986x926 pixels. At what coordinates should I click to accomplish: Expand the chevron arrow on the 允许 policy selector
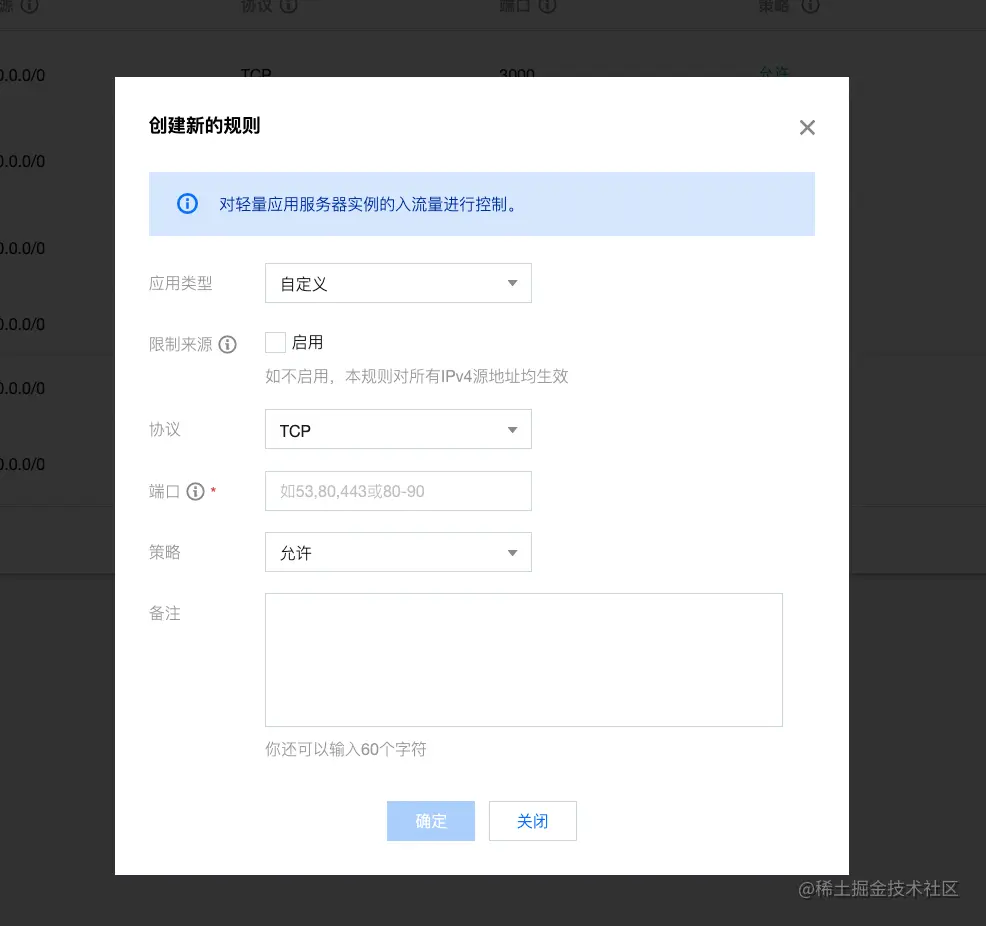point(512,552)
